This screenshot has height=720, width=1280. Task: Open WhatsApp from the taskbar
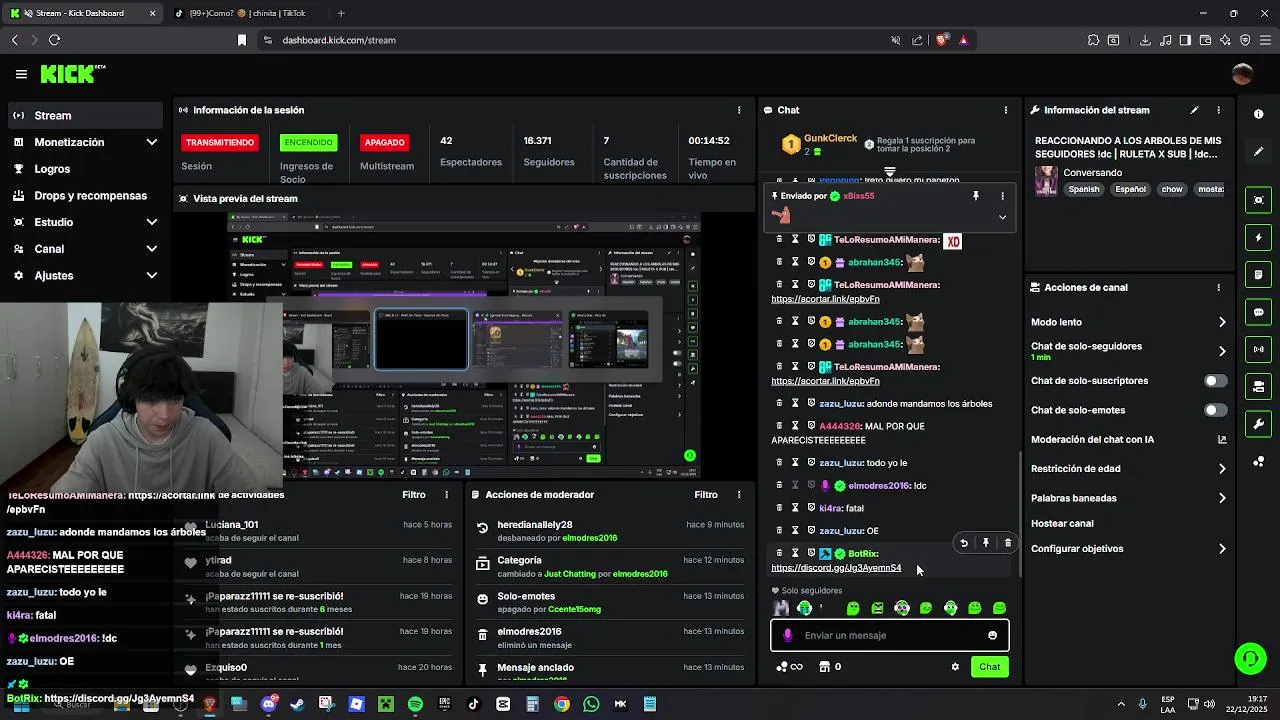[591, 704]
